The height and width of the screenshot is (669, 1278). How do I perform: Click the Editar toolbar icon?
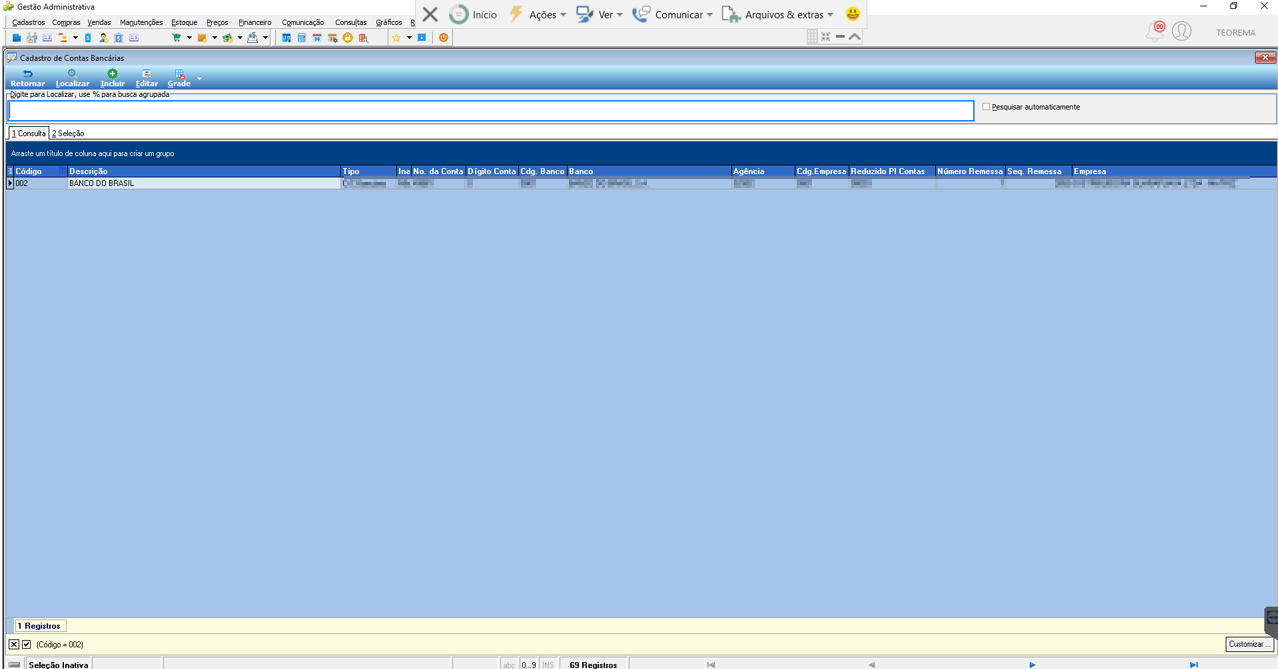[146, 74]
